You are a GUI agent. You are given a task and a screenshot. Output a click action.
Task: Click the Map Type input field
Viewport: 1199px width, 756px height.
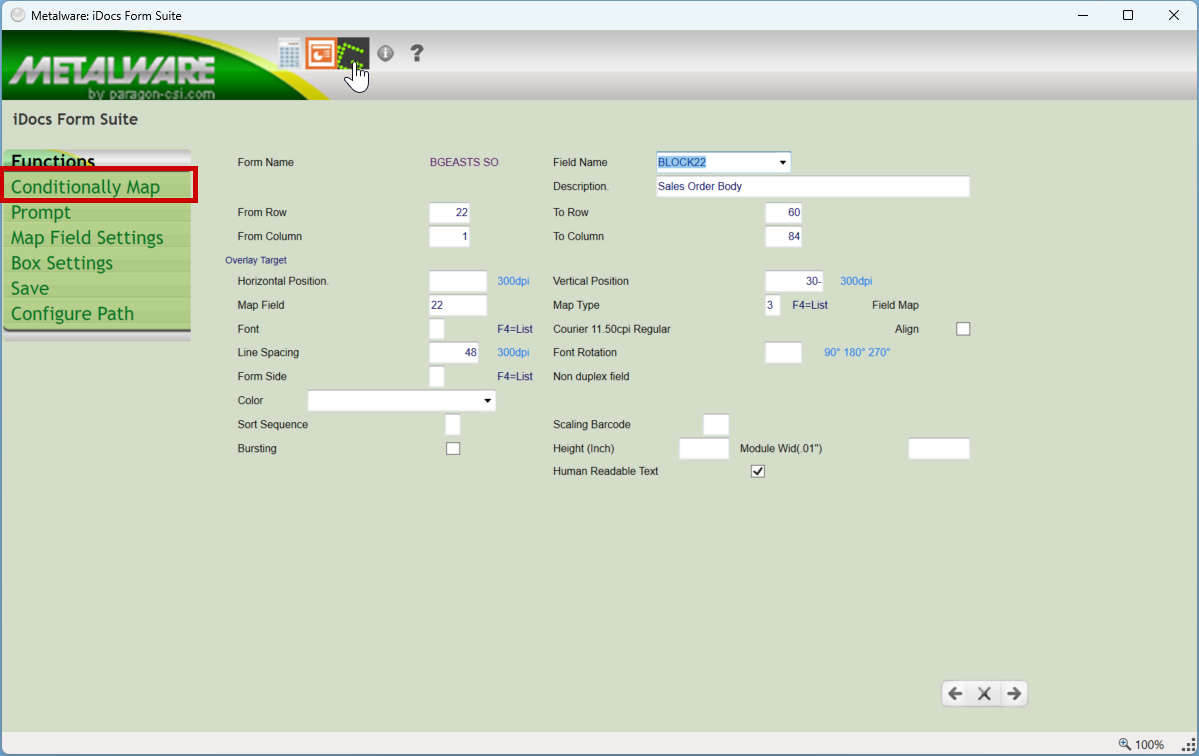(x=772, y=305)
